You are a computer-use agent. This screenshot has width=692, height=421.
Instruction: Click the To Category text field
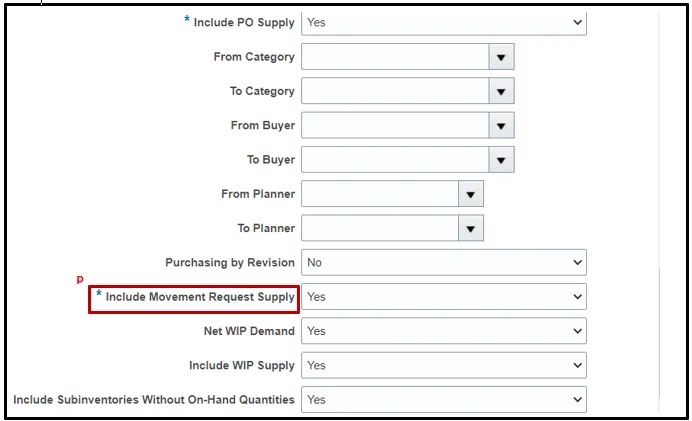pos(395,91)
